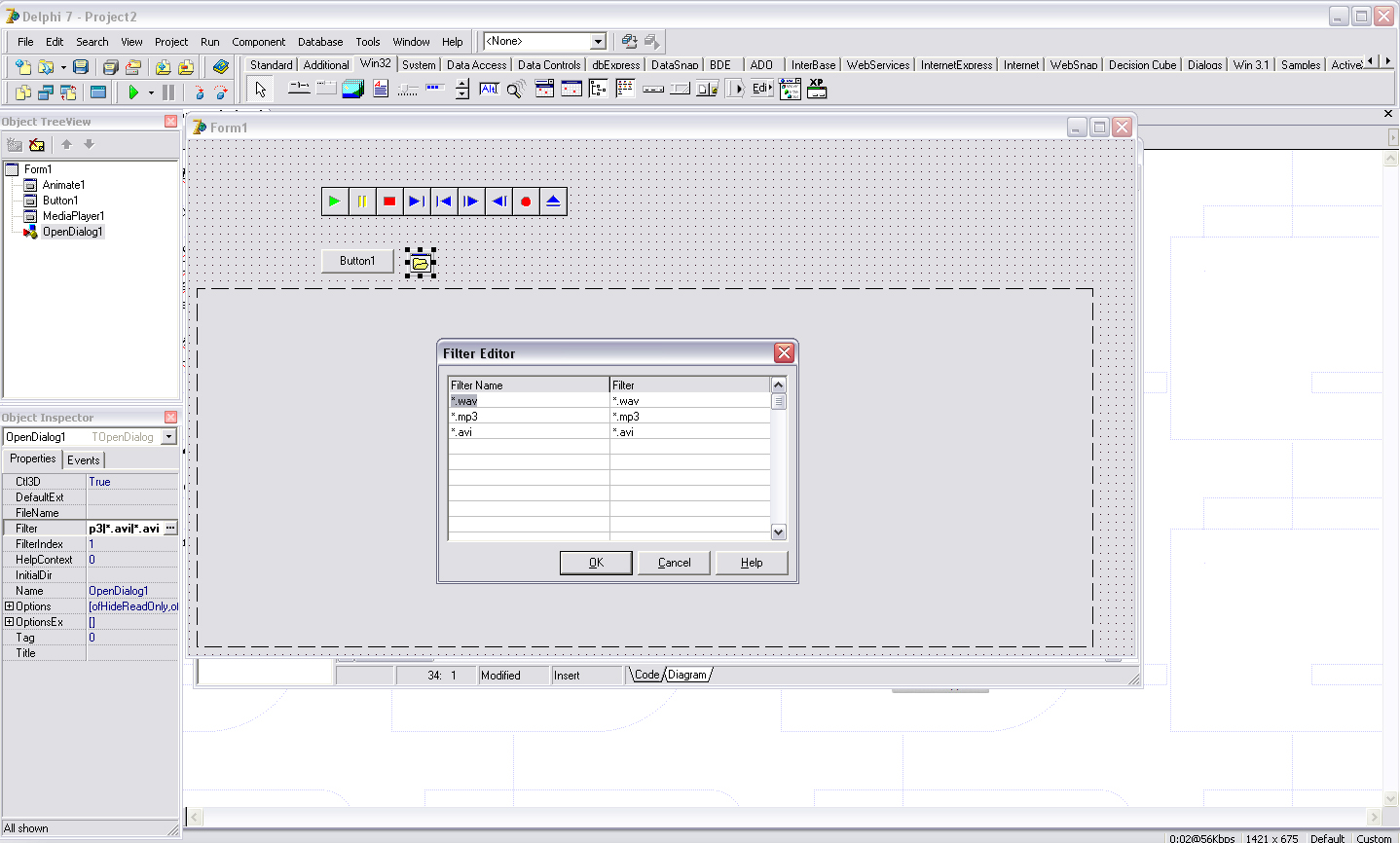Pick the ProgressBar component icon
The image size is (1400, 843).
tap(435, 89)
